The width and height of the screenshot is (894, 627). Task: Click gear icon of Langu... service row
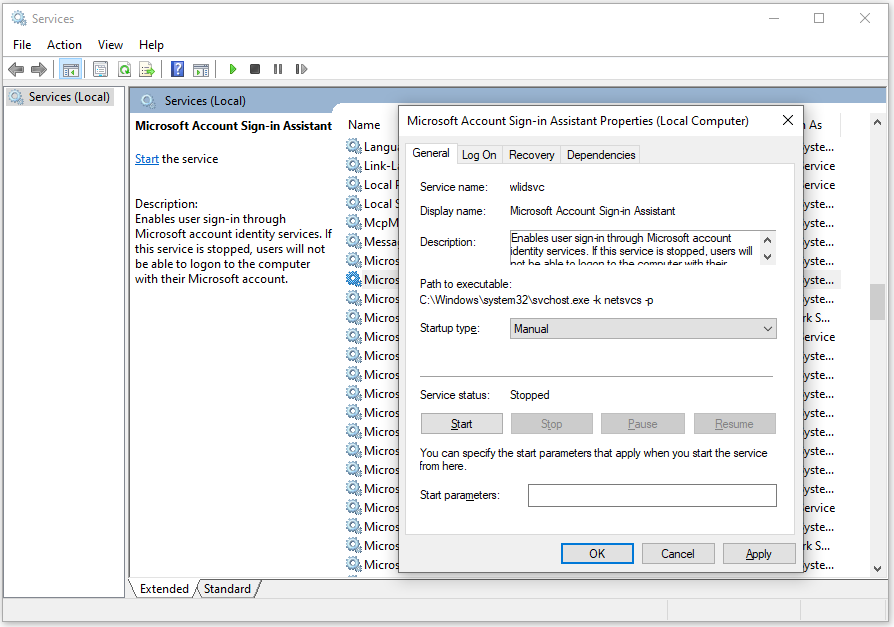(x=354, y=146)
